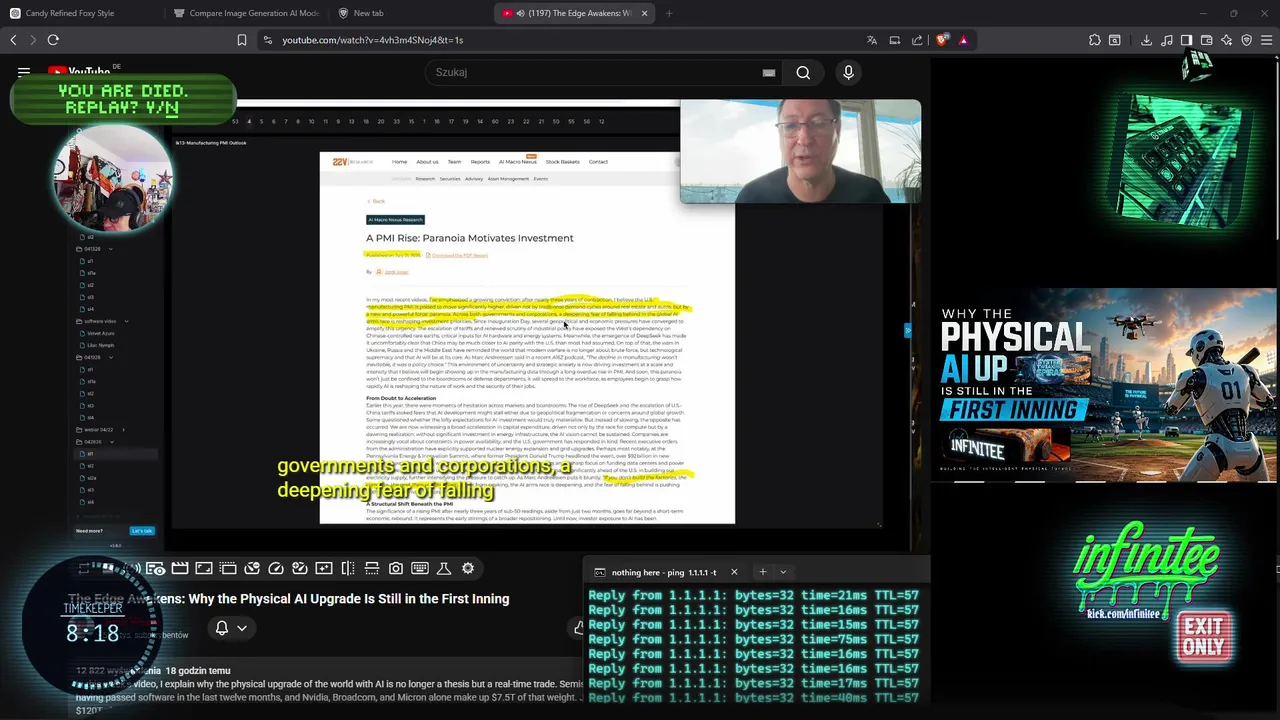
Task: Click the article author name link
Action: pyautogui.click(x=396, y=272)
